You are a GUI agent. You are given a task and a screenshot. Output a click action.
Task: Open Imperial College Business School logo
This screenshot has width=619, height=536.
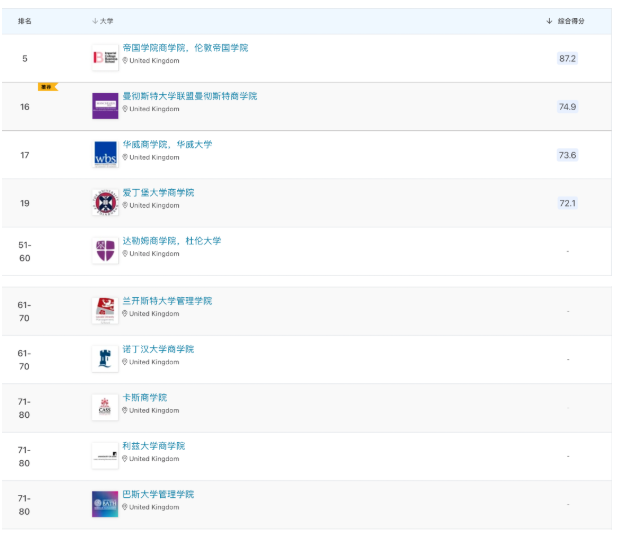click(x=105, y=58)
